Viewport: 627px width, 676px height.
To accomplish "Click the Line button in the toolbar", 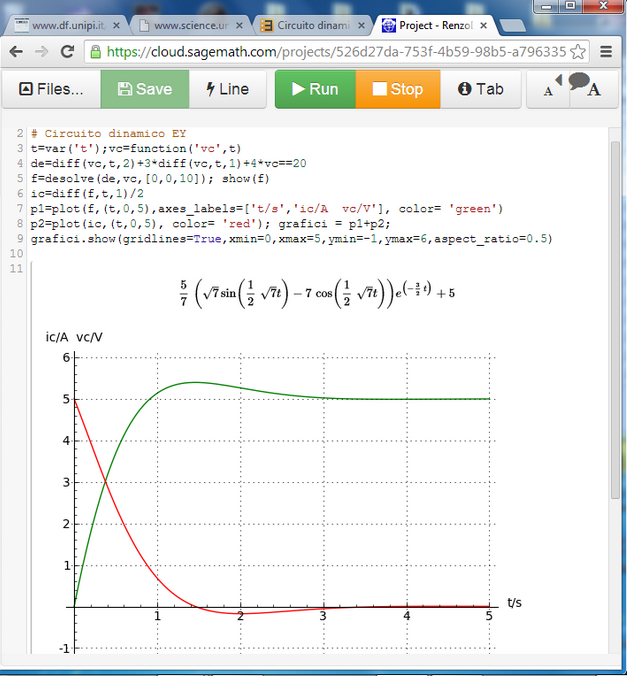I will pos(227,89).
